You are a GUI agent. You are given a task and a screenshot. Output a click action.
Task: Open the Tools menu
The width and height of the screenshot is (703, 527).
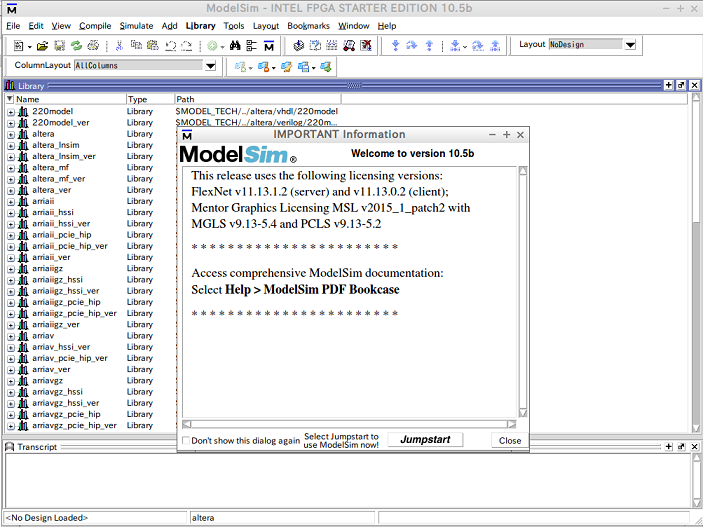(x=234, y=26)
